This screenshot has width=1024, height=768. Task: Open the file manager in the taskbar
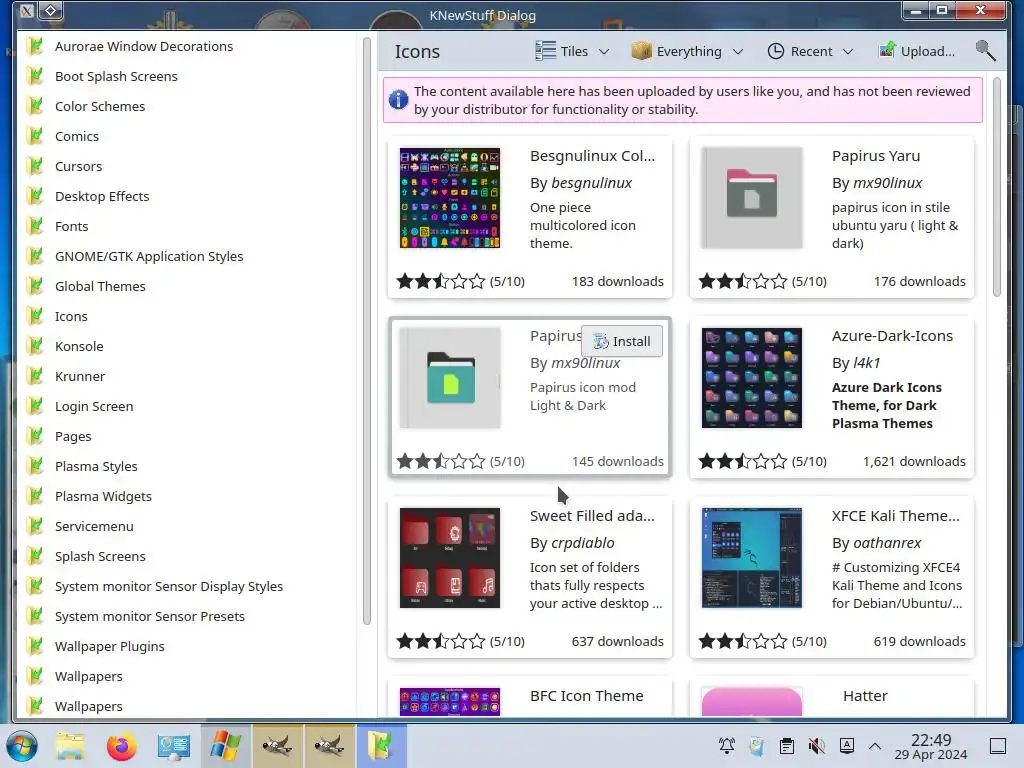click(70, 746)
